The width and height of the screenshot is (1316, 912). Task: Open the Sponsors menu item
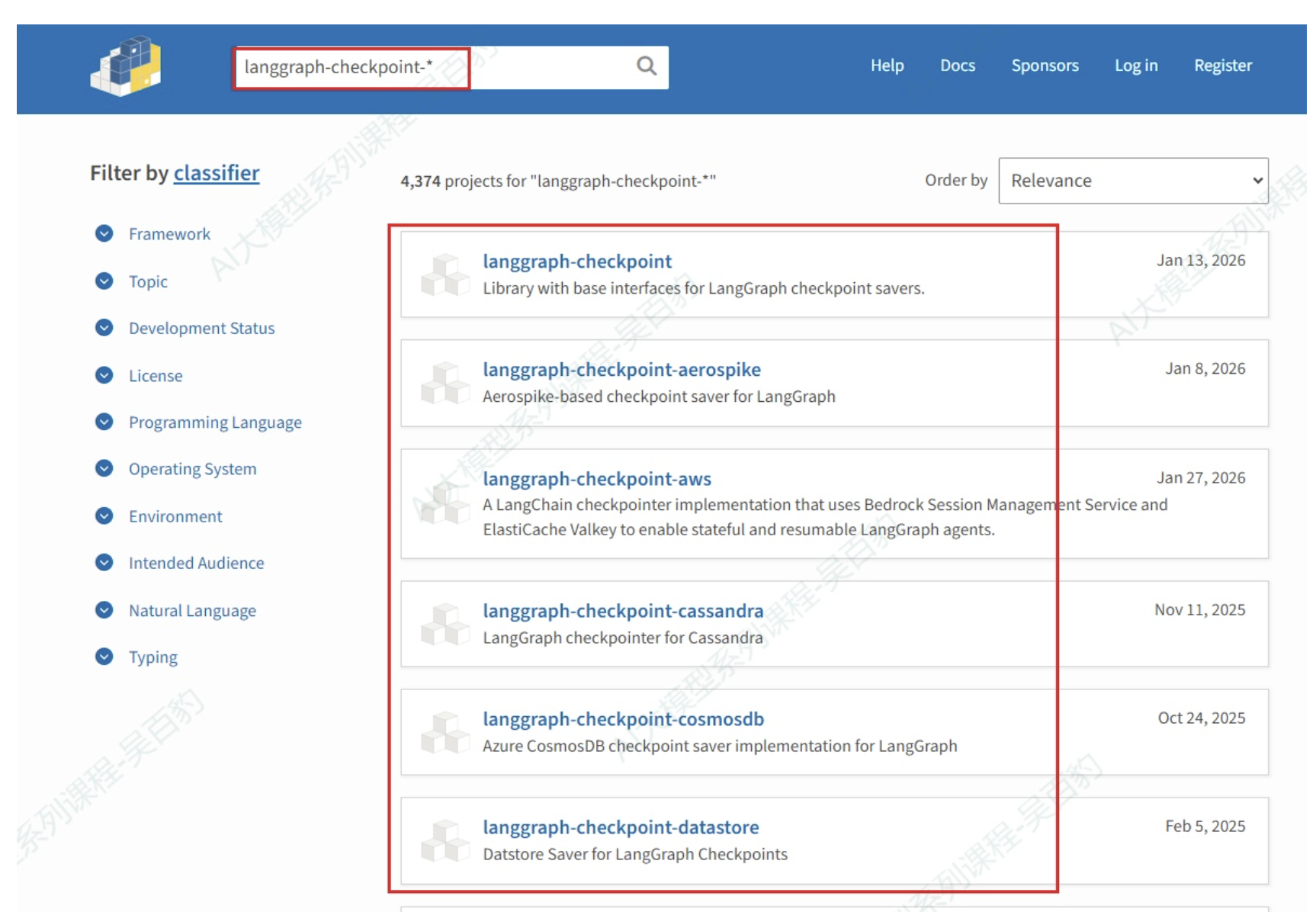click(1045, 66)
